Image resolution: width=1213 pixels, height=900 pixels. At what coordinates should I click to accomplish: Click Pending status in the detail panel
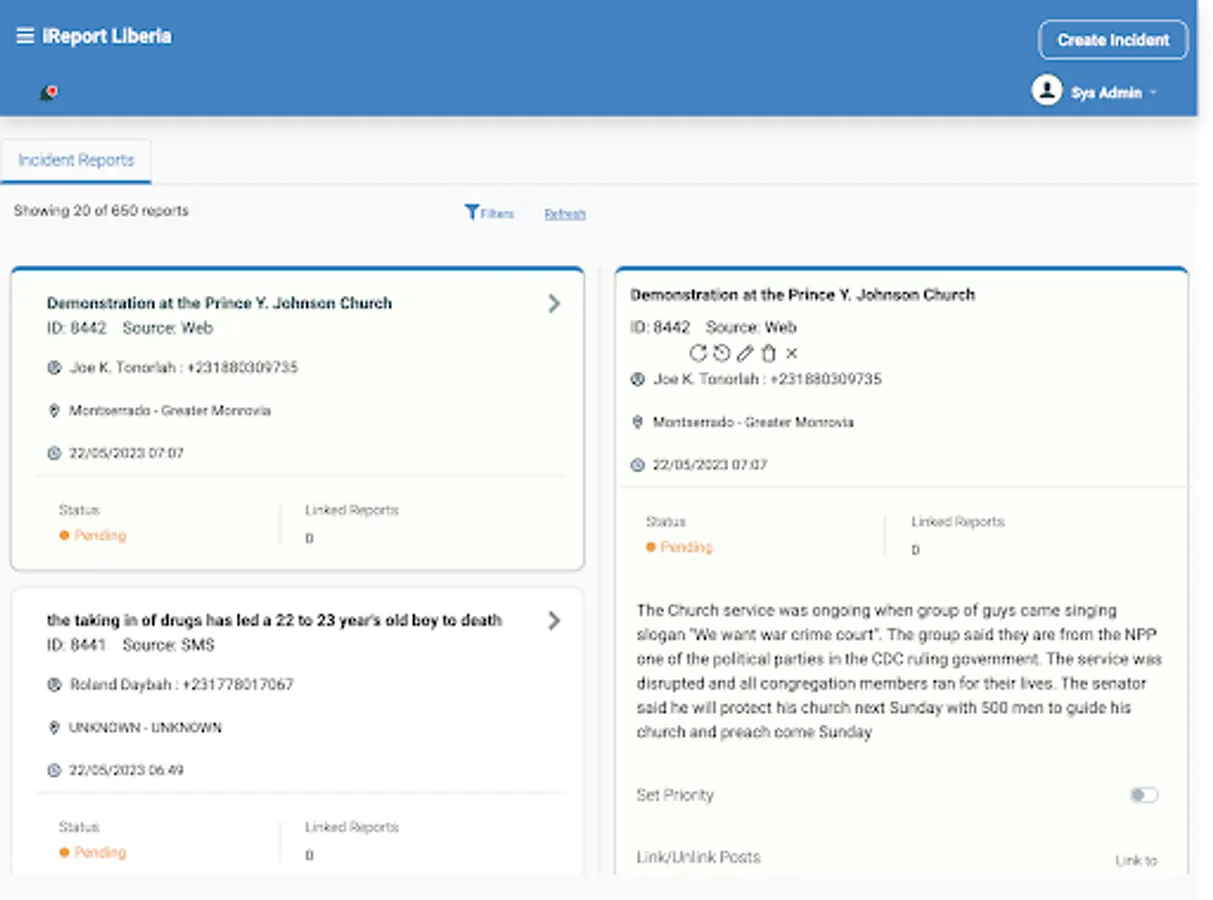[686, 547]
